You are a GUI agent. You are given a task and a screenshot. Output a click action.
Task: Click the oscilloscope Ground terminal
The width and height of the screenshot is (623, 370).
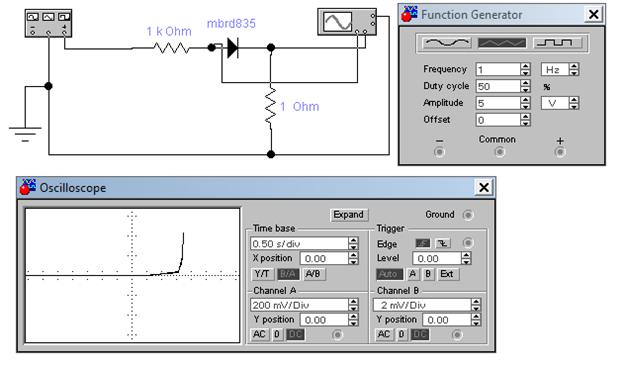tap(468, 215)
